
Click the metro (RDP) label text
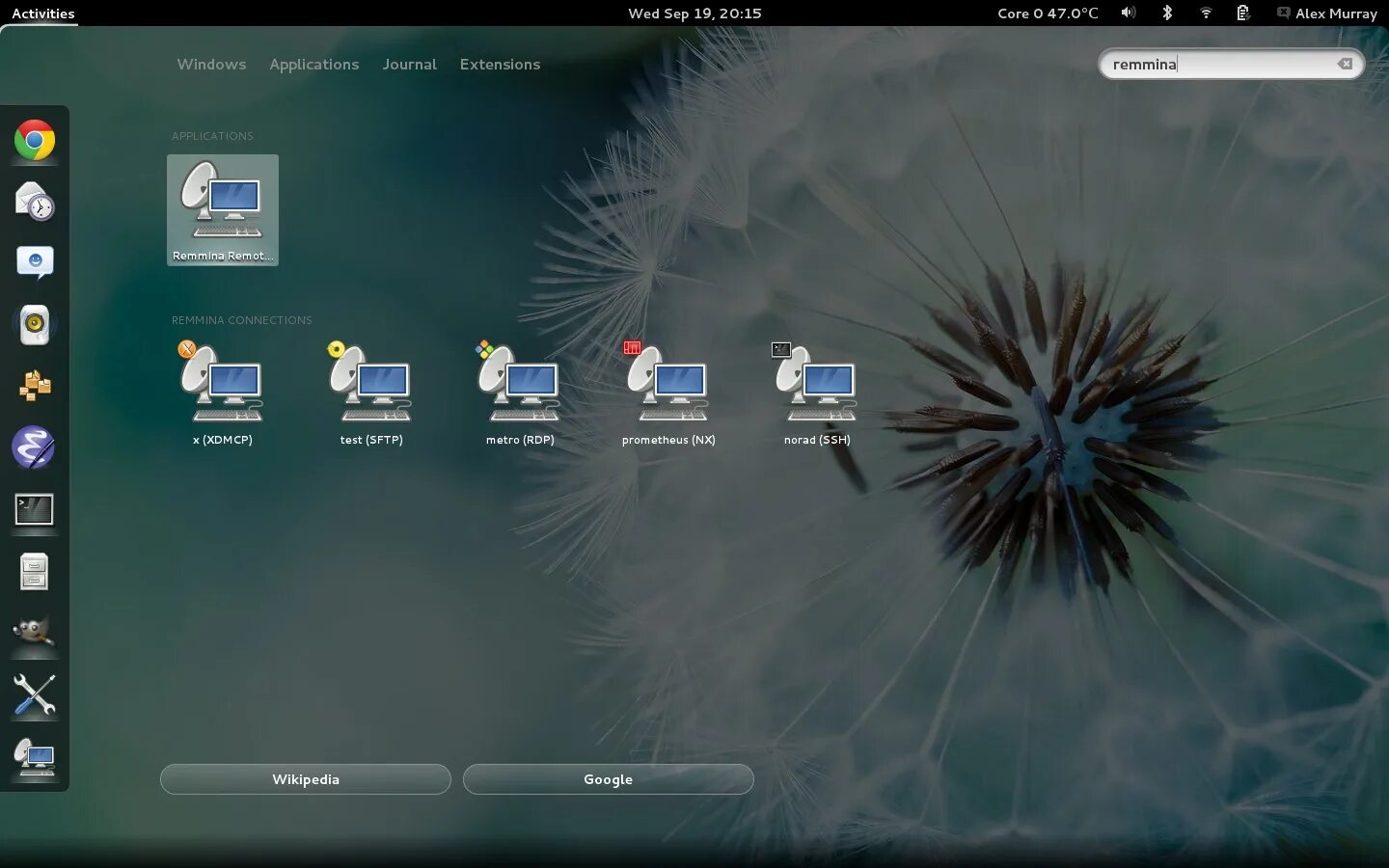(520, 440)
